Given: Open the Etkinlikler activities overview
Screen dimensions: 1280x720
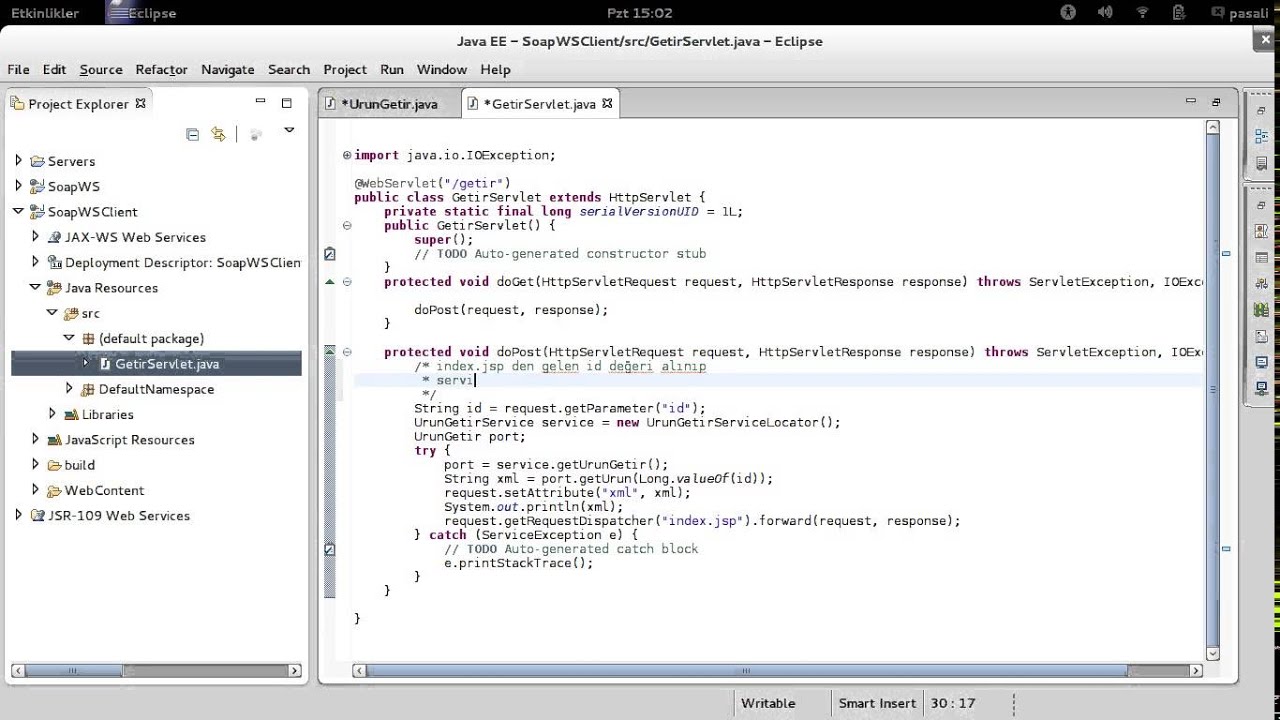Looking at the screenshot, I should click(x=45, y=13).
